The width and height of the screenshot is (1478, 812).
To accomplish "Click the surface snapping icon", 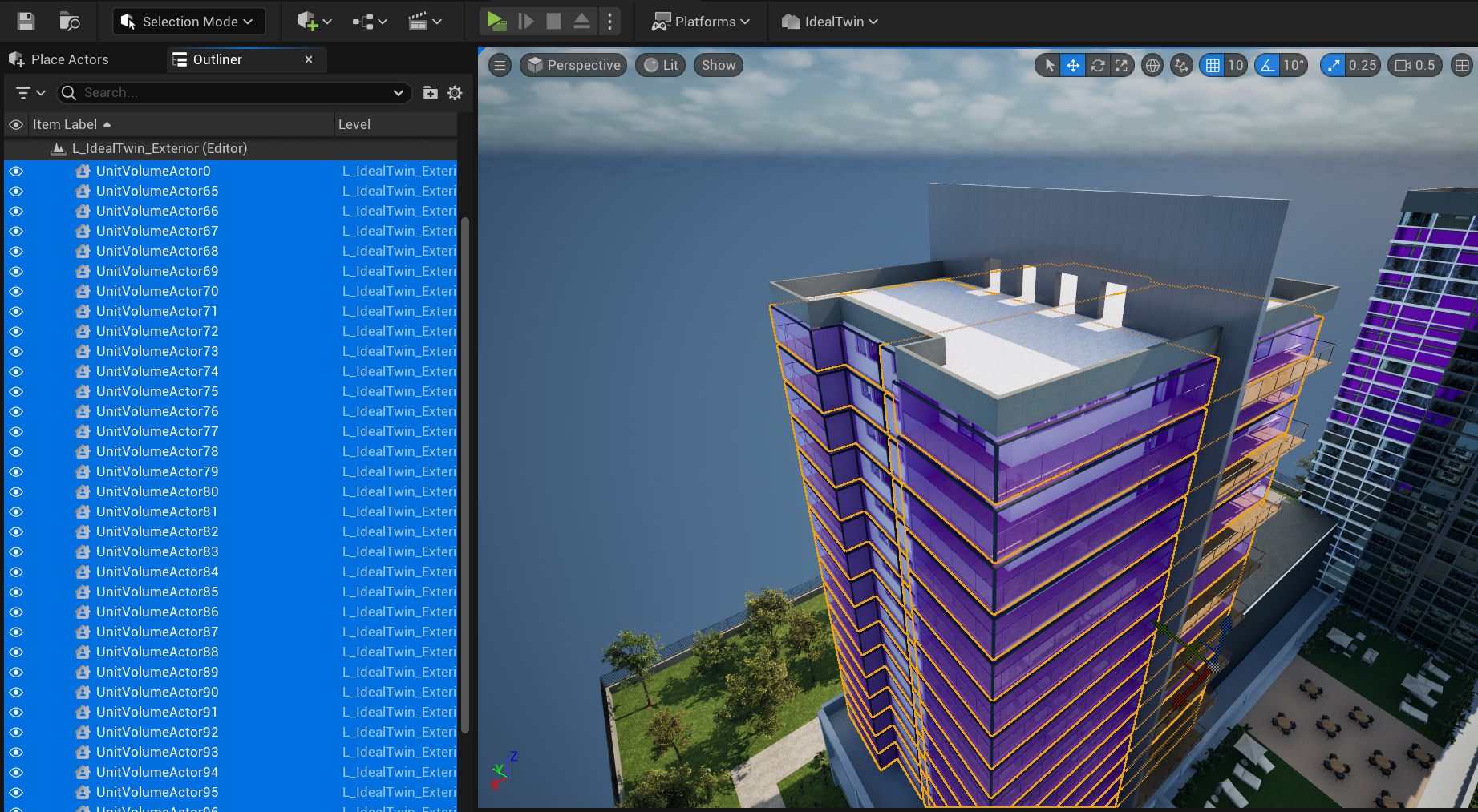I will [1181, 66].
